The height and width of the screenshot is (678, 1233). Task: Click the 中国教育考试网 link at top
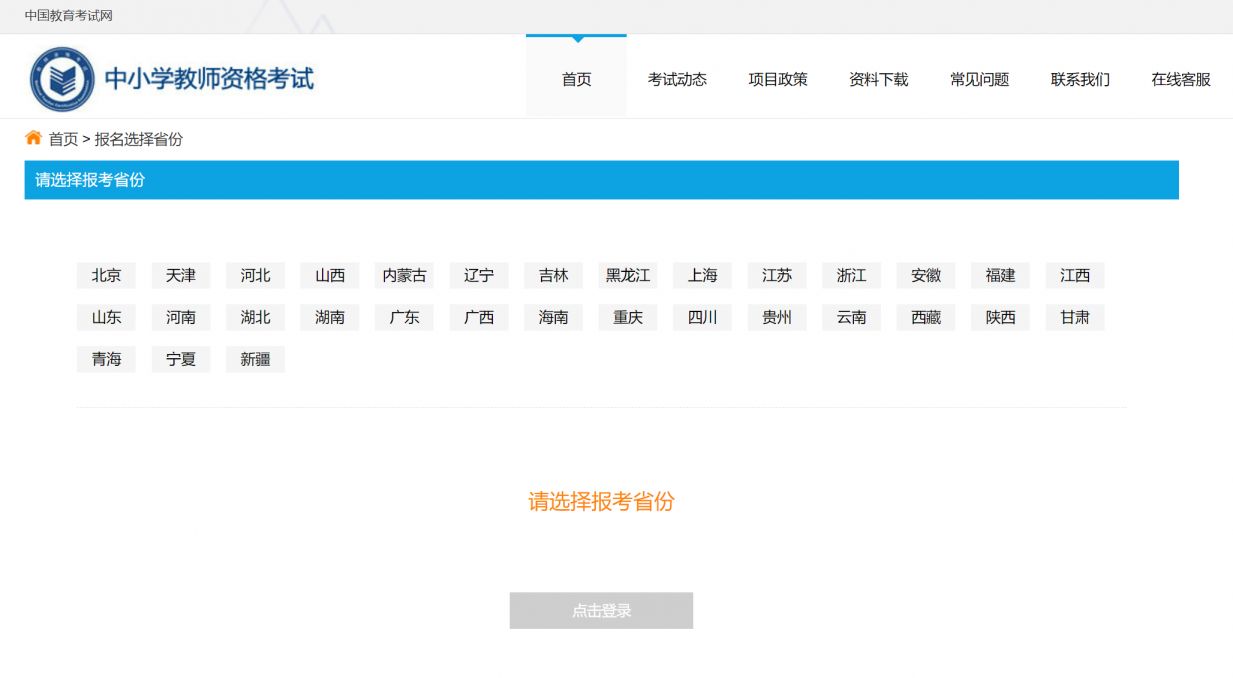coord(69,15)
